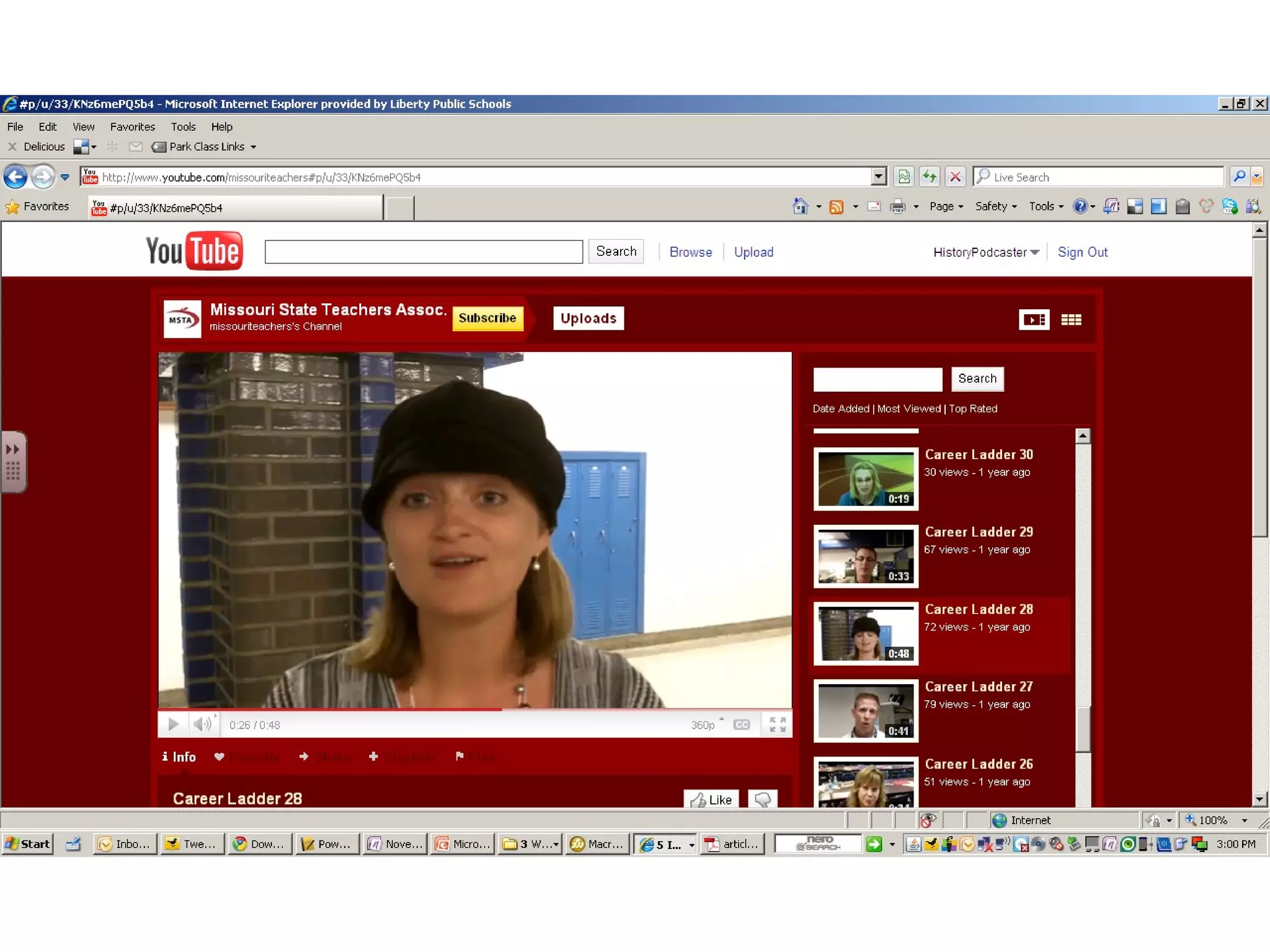Open the Career Ladder 29 thumbnail

pyautogui.click(x=866, y=556)
